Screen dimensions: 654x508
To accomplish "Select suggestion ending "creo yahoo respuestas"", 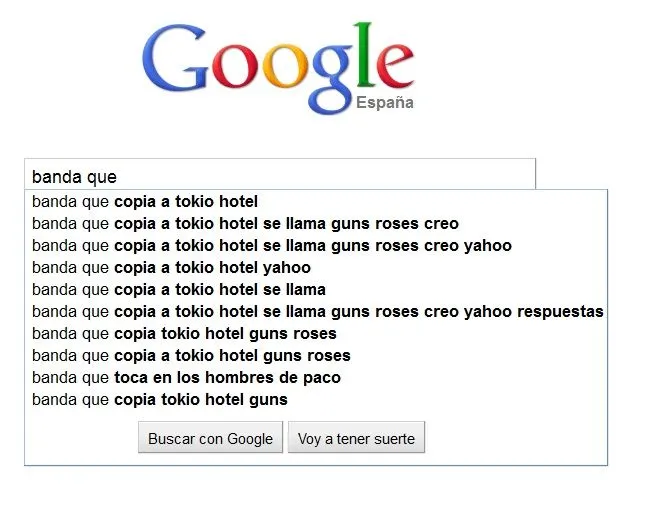I will (x=317, y=312).
